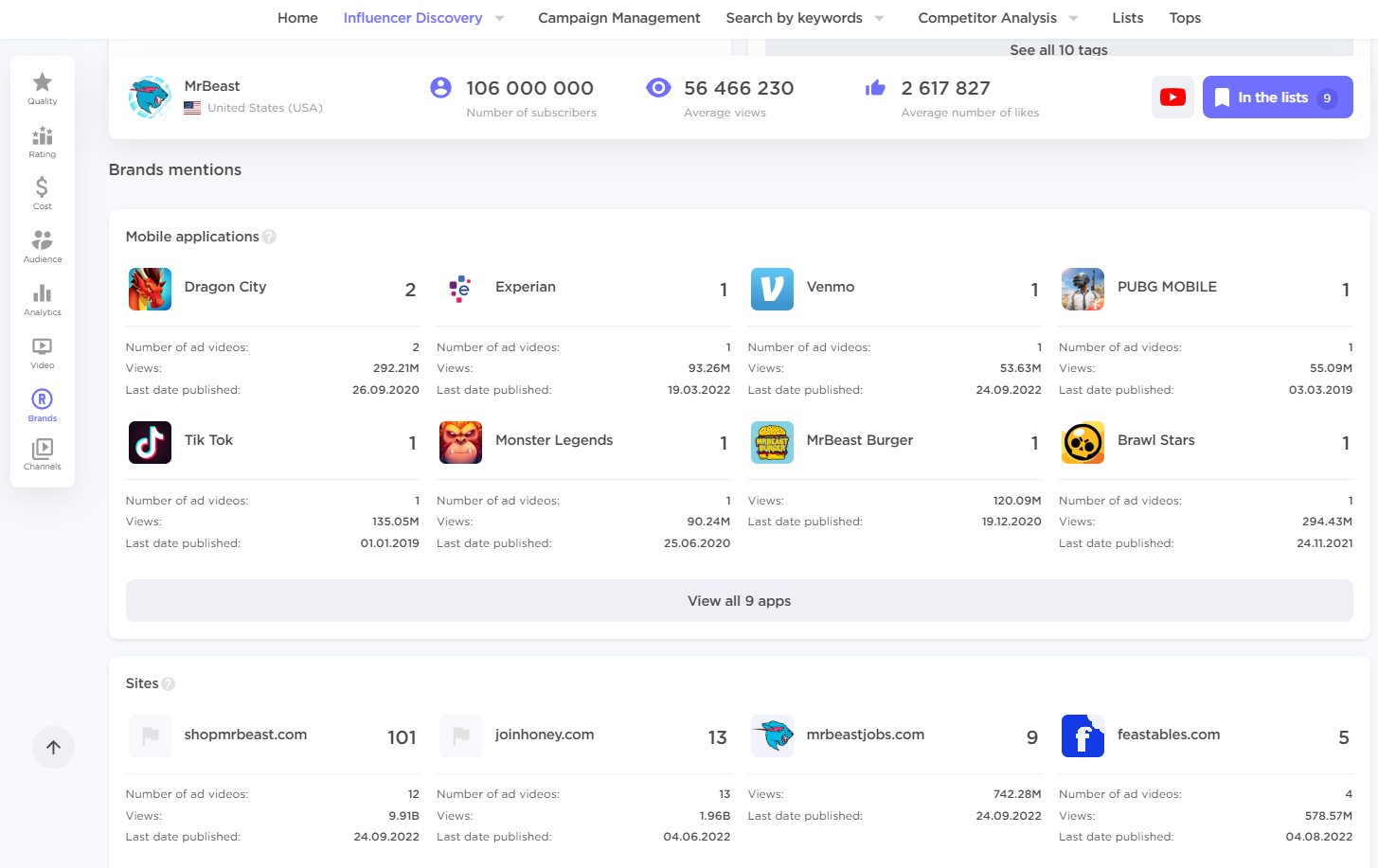Jump to the Analytics sidebar section

pos(42,299)
